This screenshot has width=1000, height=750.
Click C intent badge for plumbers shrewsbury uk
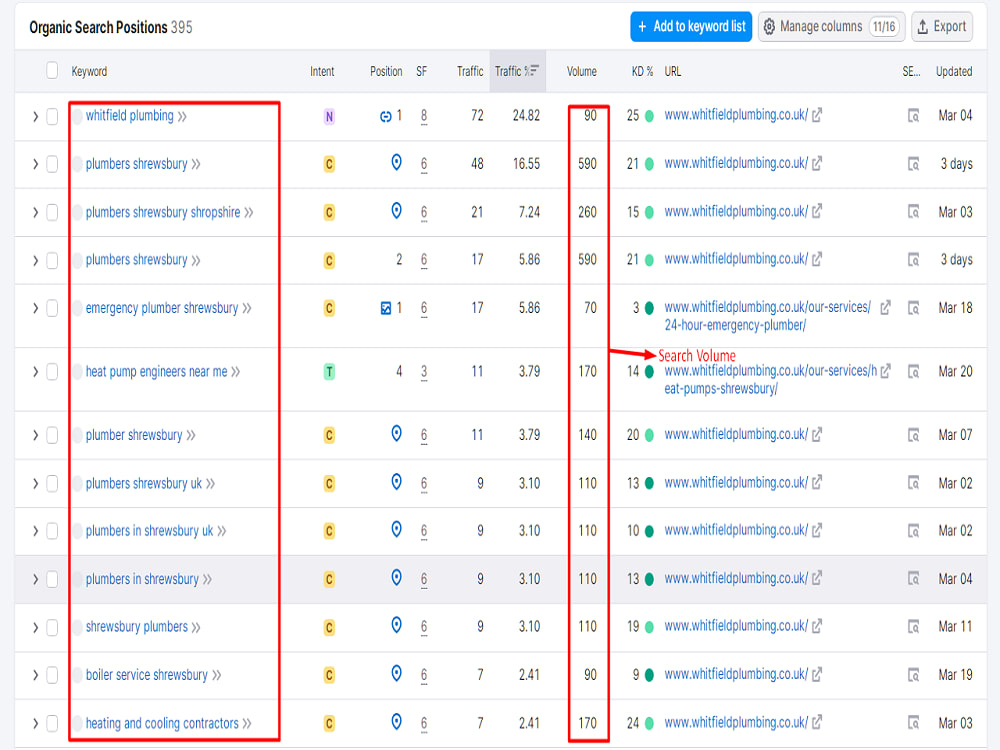329,484
